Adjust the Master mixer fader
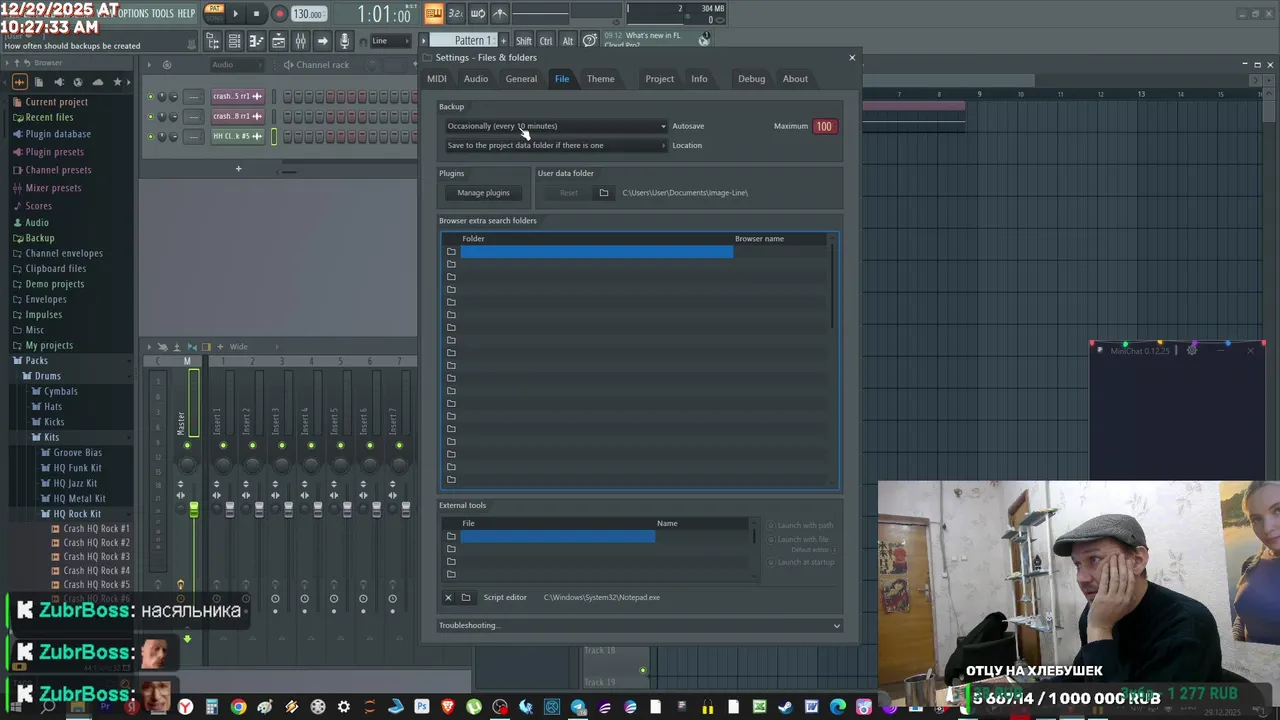Screen dimensions: 1280x720 (194, 509)
